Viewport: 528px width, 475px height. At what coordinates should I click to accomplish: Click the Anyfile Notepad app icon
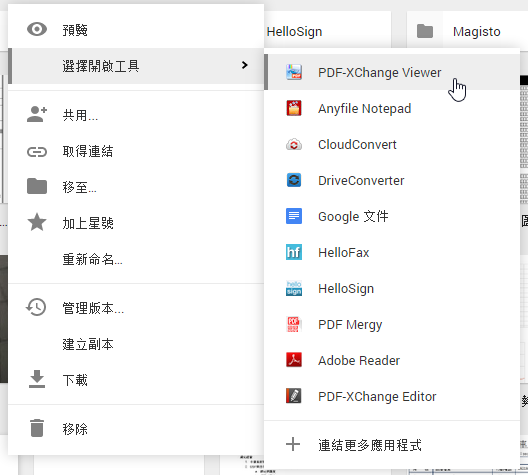(x=294, y=108)
